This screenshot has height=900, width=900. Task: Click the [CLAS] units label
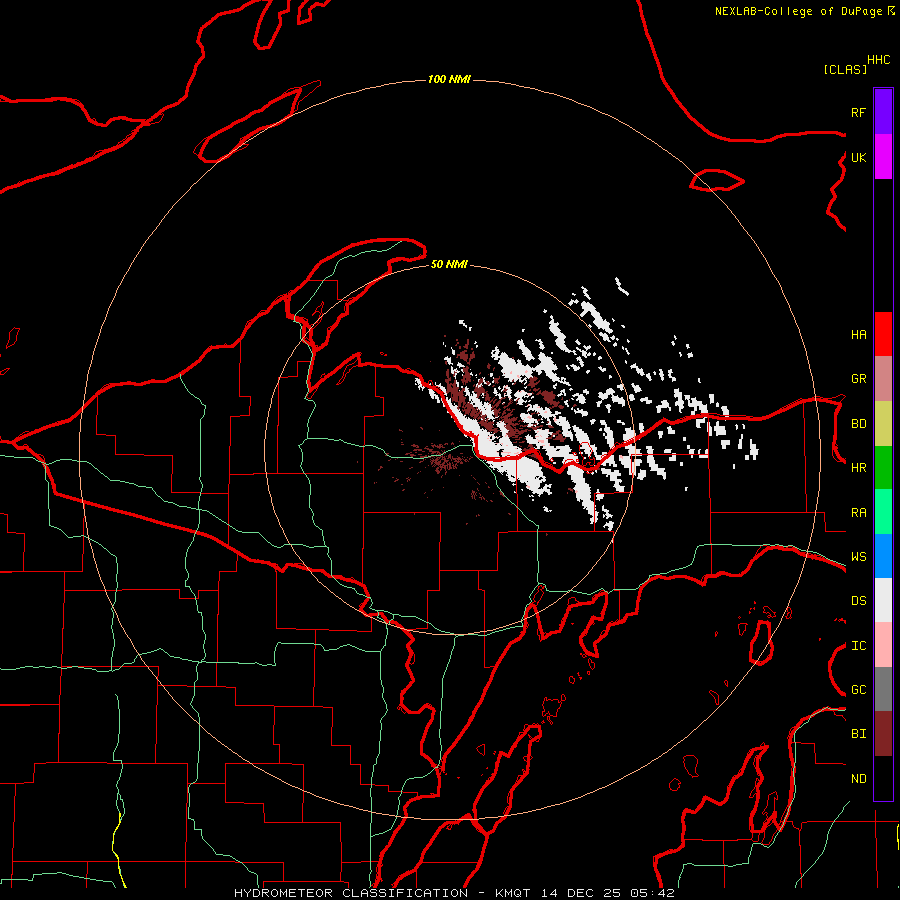coord(845,69)
